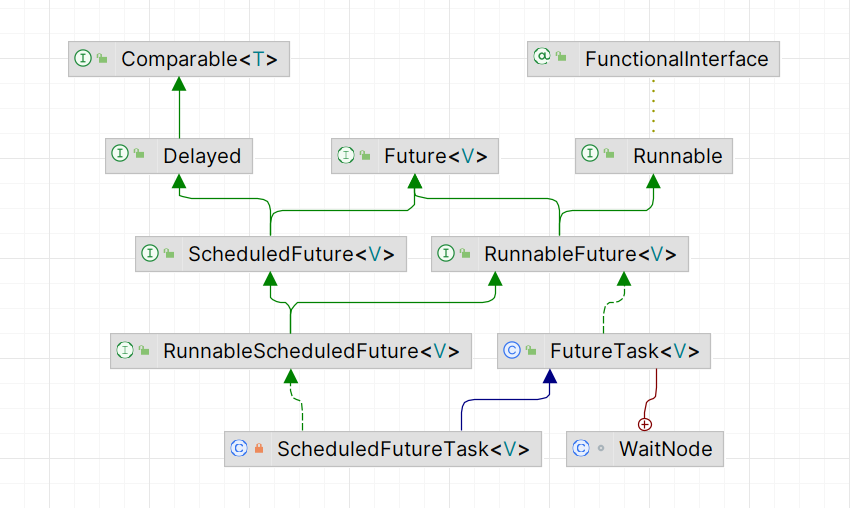Select the Comparable<T> node label
The image size is (850, 508).
[x=199, y=59]
